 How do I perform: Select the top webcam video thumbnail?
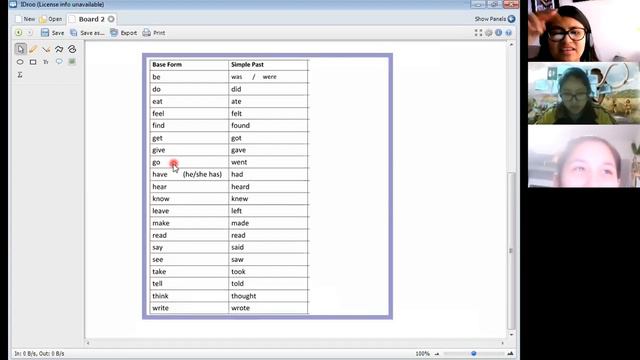[x=584, y=31]
